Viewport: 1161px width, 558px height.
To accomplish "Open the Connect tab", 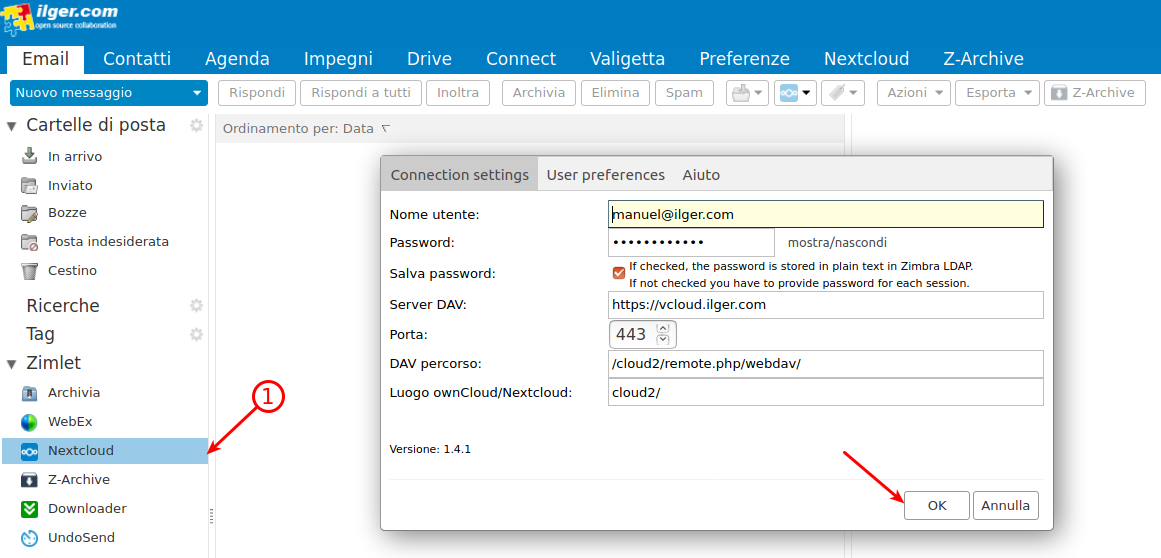I will (x=521, y=59).
